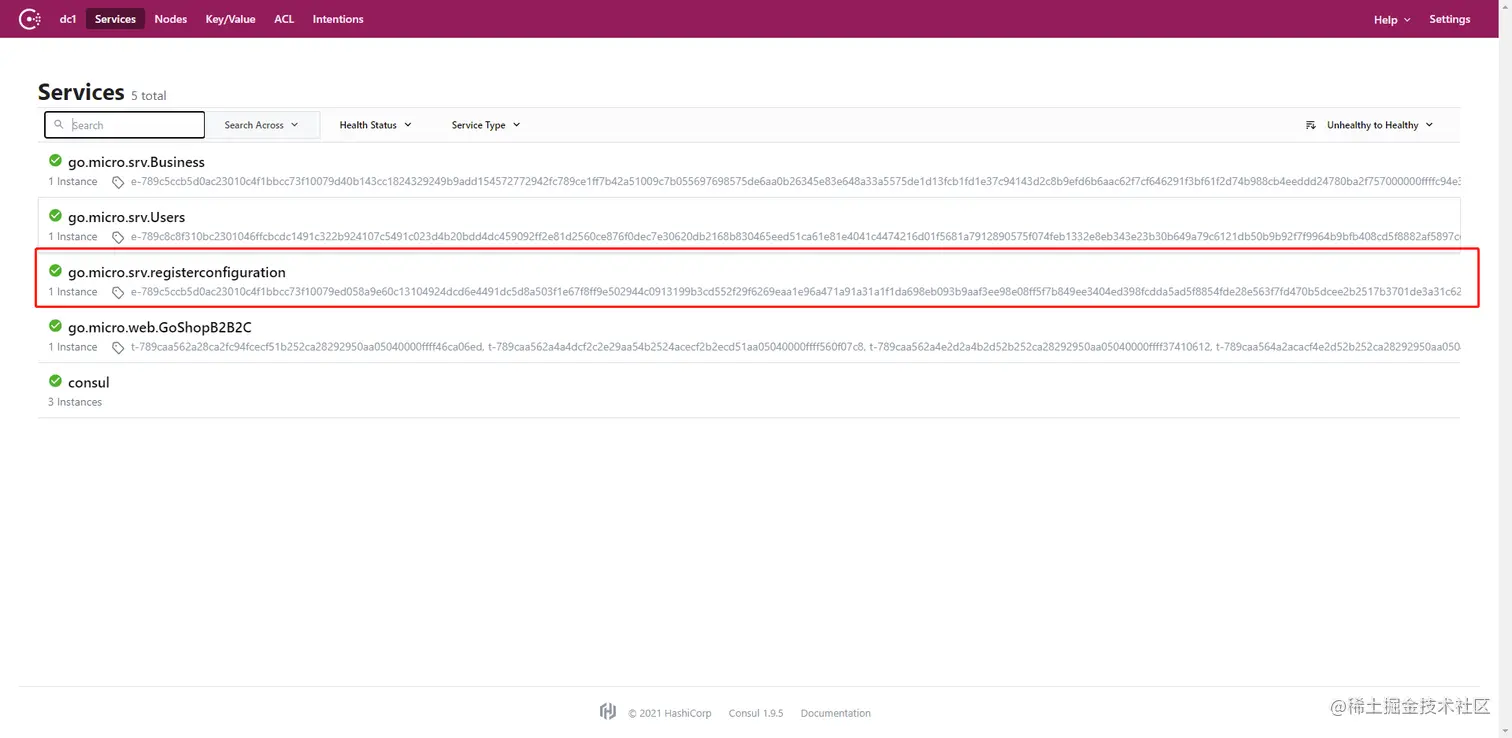This screenshot has width=1512, height=738.
Task: Click the sort icon beside Unhealthy to Healthy
Action: coord(1311,125)
